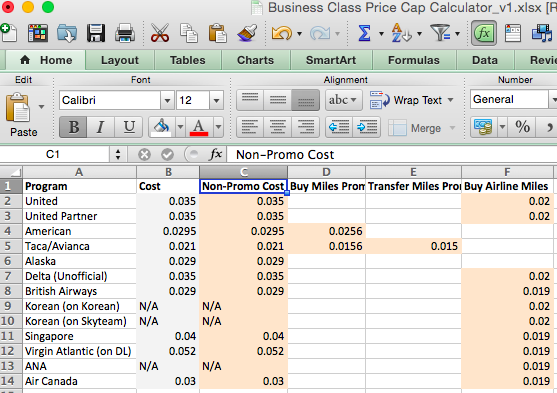Apply percent style formatting

tap(523, 127)
